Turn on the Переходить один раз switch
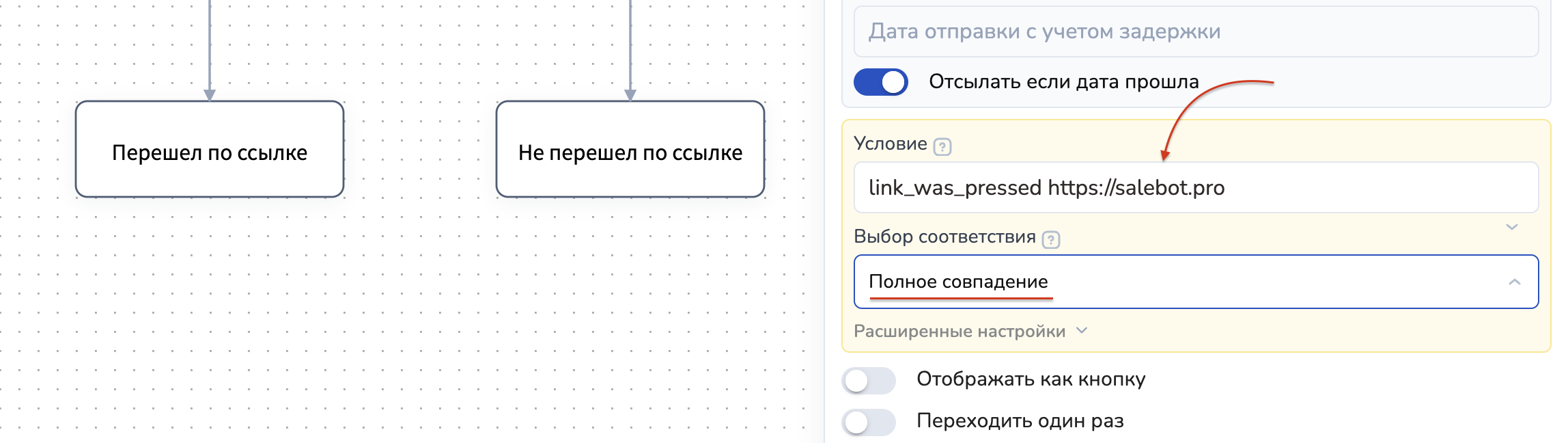 point(869,422)
